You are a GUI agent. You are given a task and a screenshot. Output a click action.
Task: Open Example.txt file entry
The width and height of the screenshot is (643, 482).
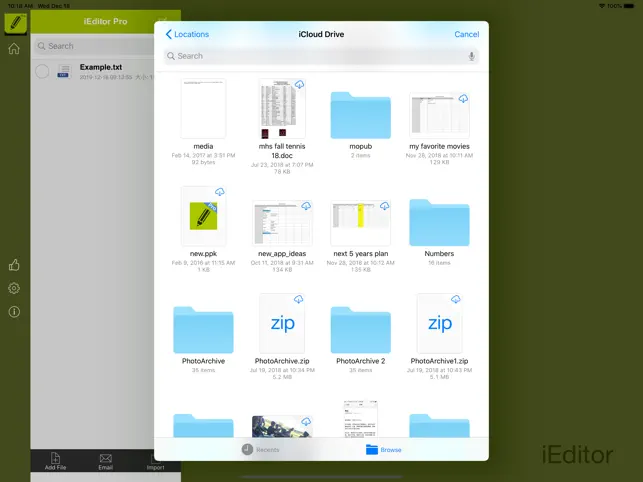pos(101,71)
